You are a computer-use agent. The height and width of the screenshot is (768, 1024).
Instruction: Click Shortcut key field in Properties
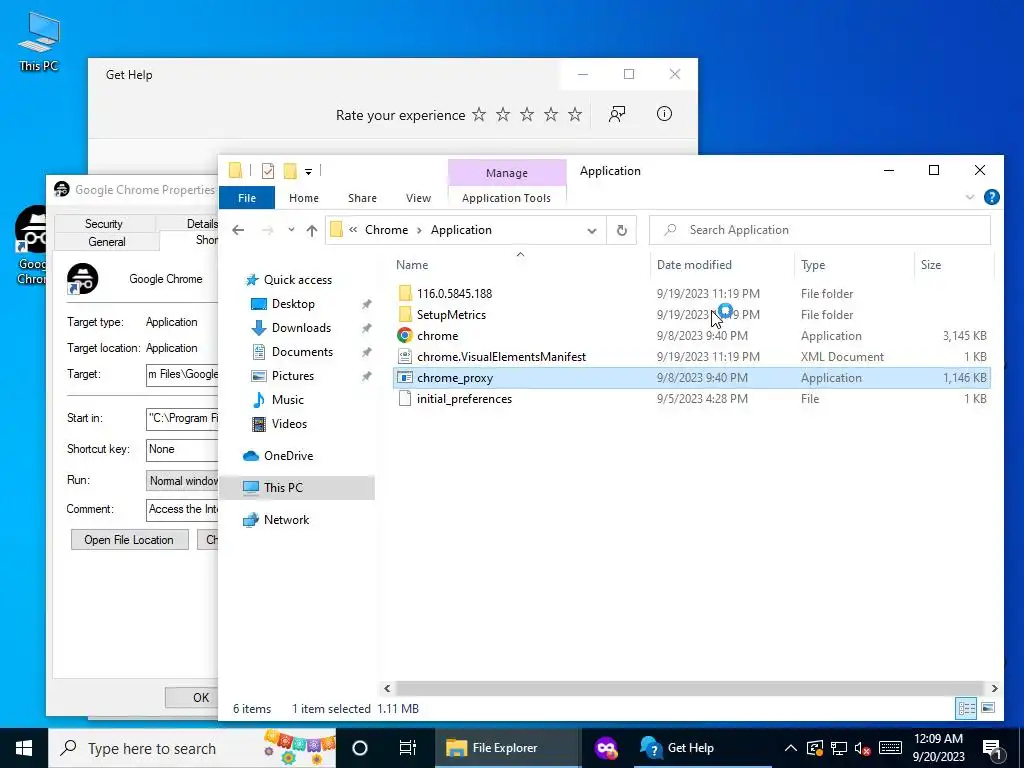click(182, 449)
